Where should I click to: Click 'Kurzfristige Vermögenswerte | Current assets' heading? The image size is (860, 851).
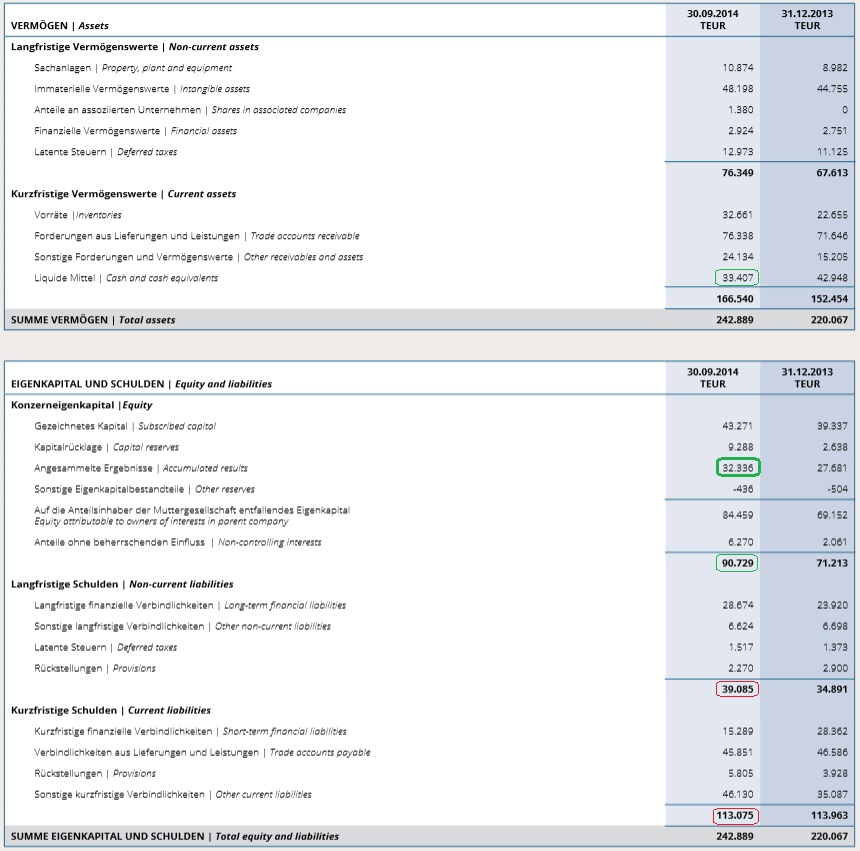123,194
